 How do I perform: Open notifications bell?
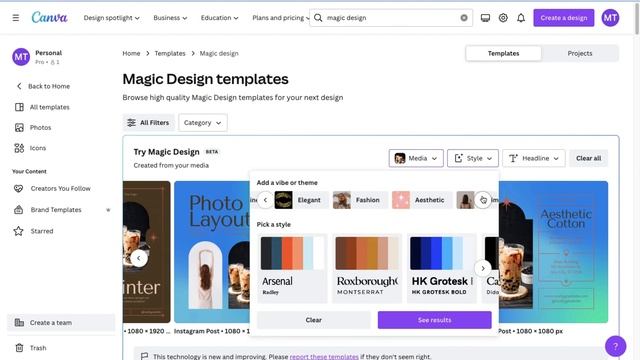point(521,18)
